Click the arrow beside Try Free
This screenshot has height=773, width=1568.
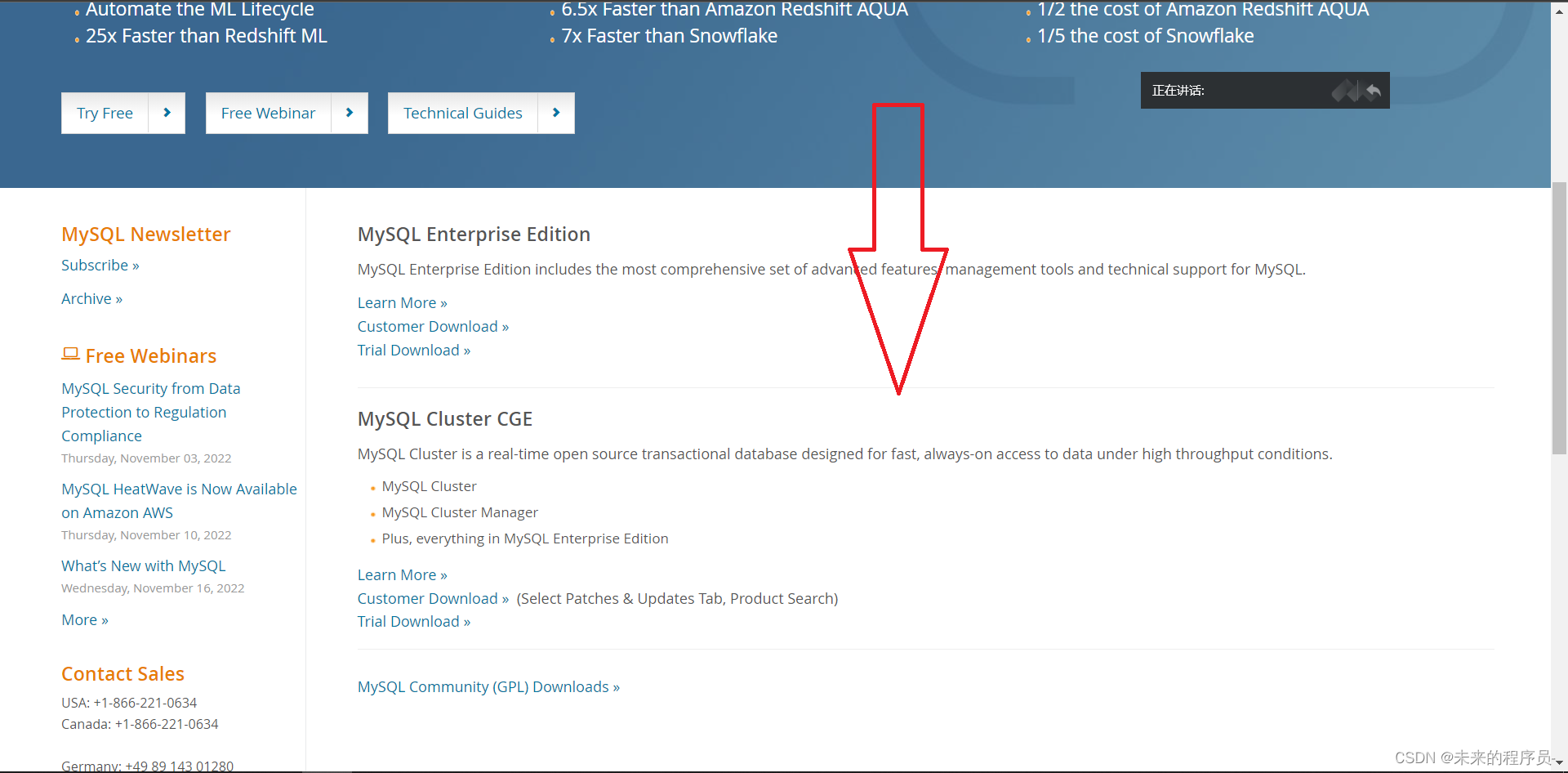coord(167,113)
